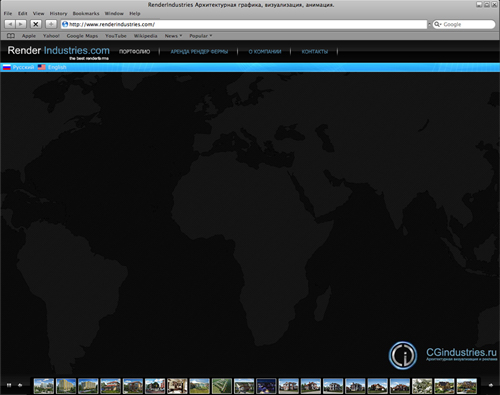The width and height of the screenshot is (500, 395).
Task: Click the previous arrow beside pause button
Action: coord(20,385)
